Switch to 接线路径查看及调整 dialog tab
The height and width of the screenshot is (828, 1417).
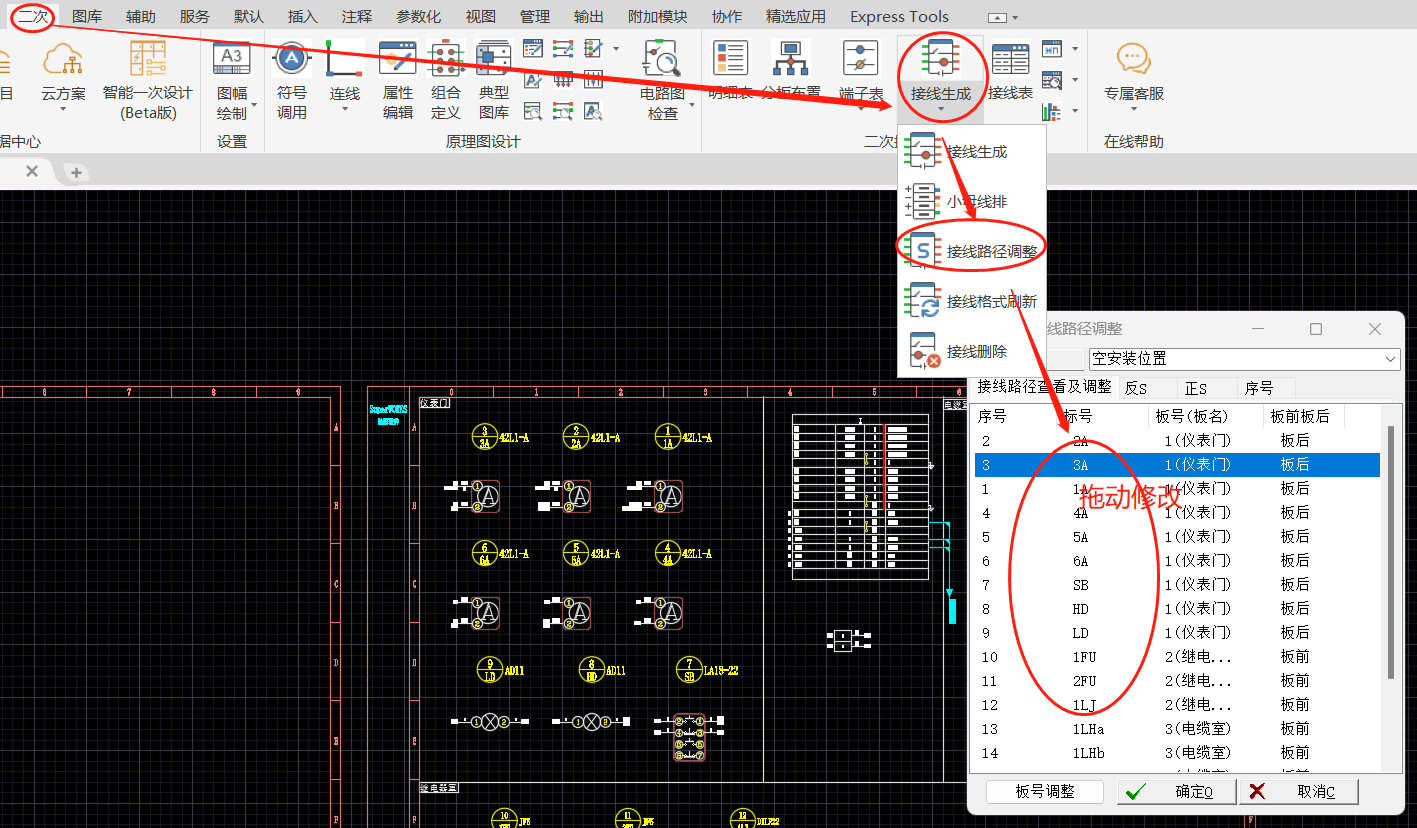[1044, 387]
